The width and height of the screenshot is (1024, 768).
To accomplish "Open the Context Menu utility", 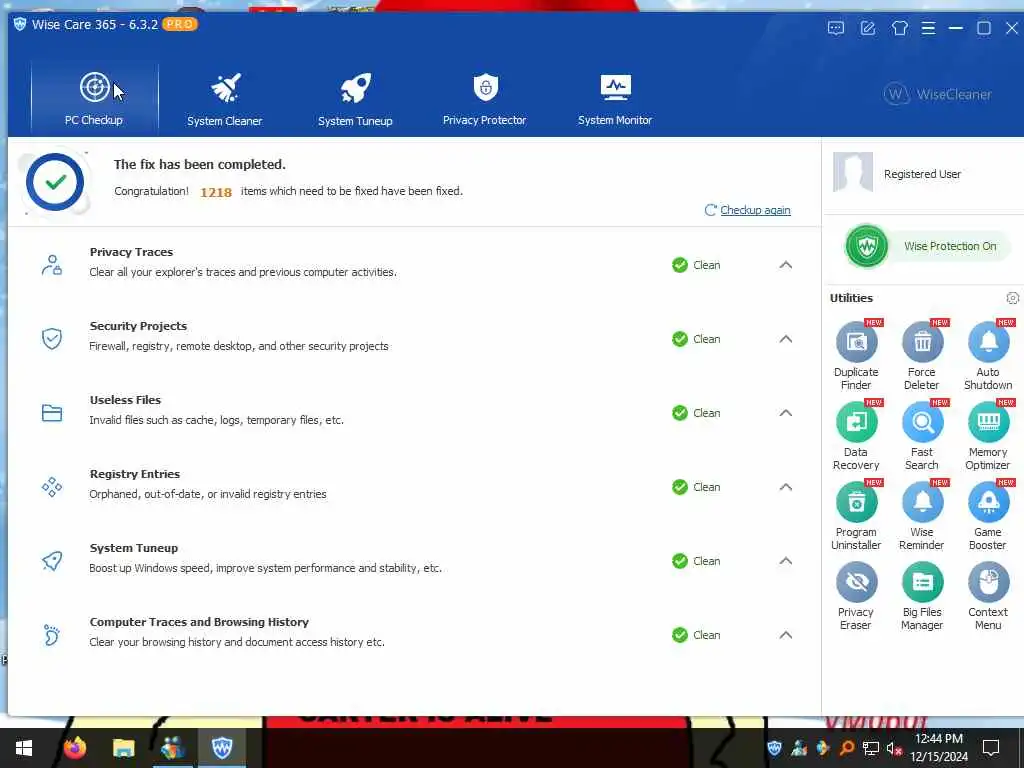I will click(x=988, y=596).
